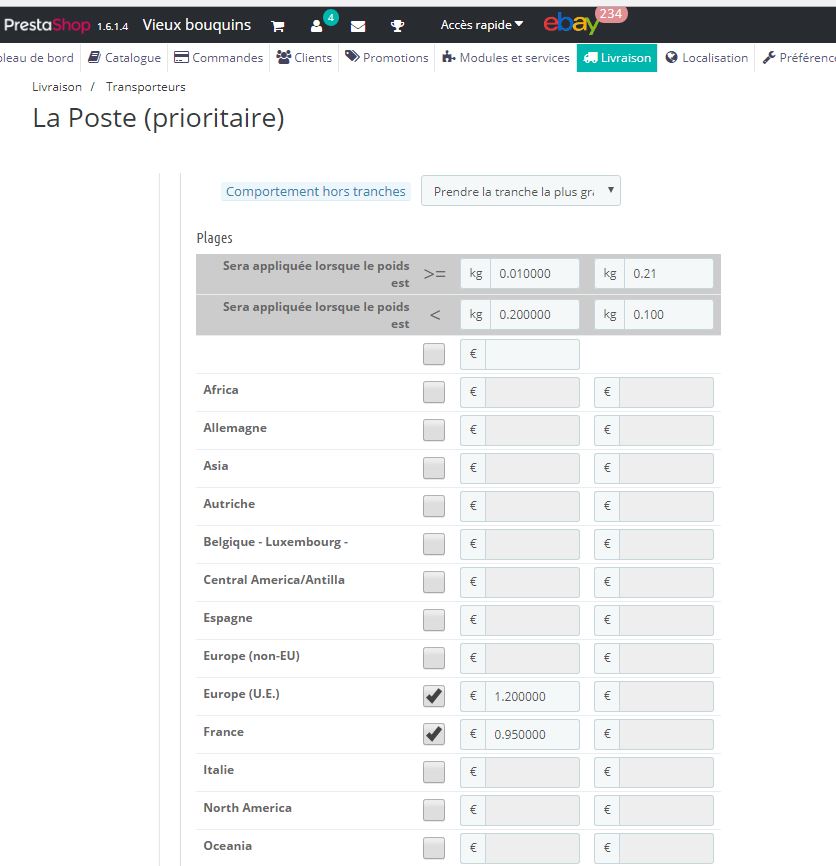Image resolution: width=836 pixels, height=866 pixels.
Task: Click France second range price field
Action: [x=666, y=735]
